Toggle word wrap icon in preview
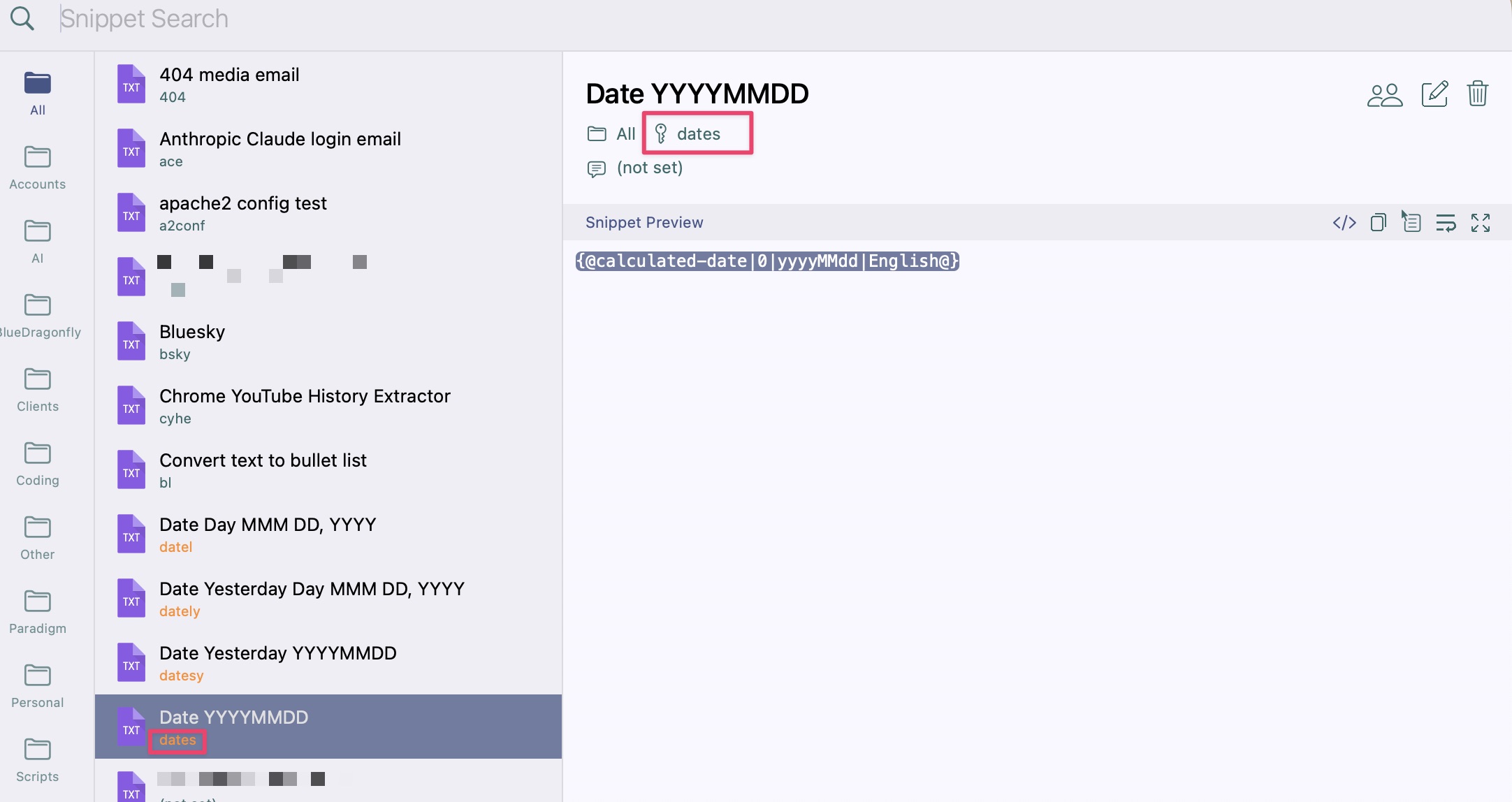 click(1446, 223)
